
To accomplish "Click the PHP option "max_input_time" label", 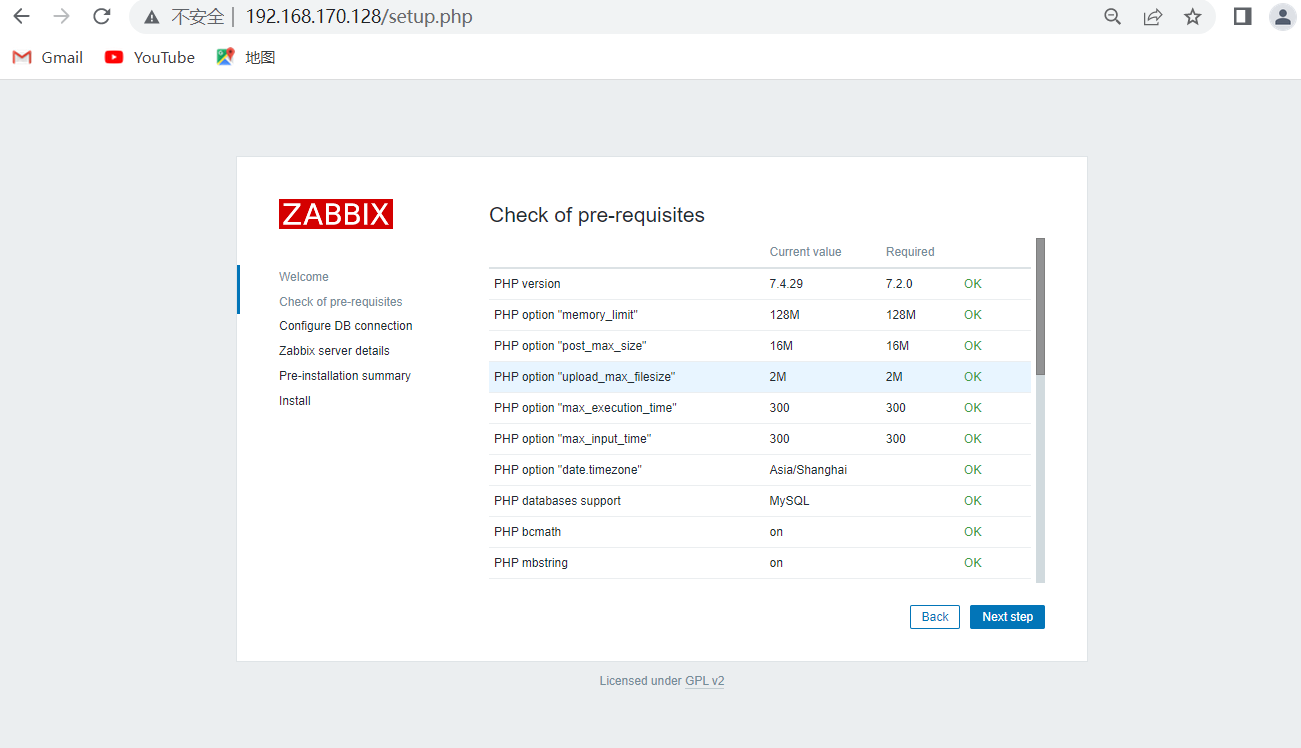I will pos(573,439).
